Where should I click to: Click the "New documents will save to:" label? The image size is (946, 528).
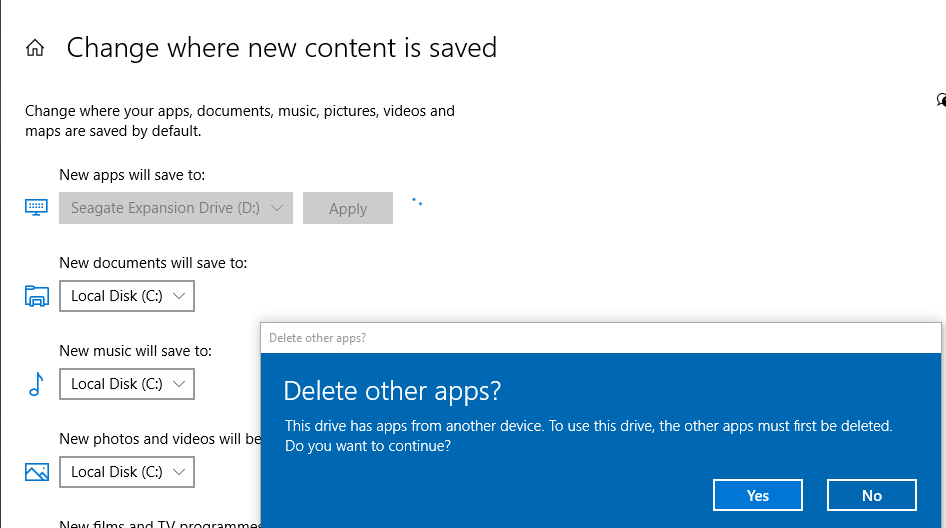(x=153, y=263)
